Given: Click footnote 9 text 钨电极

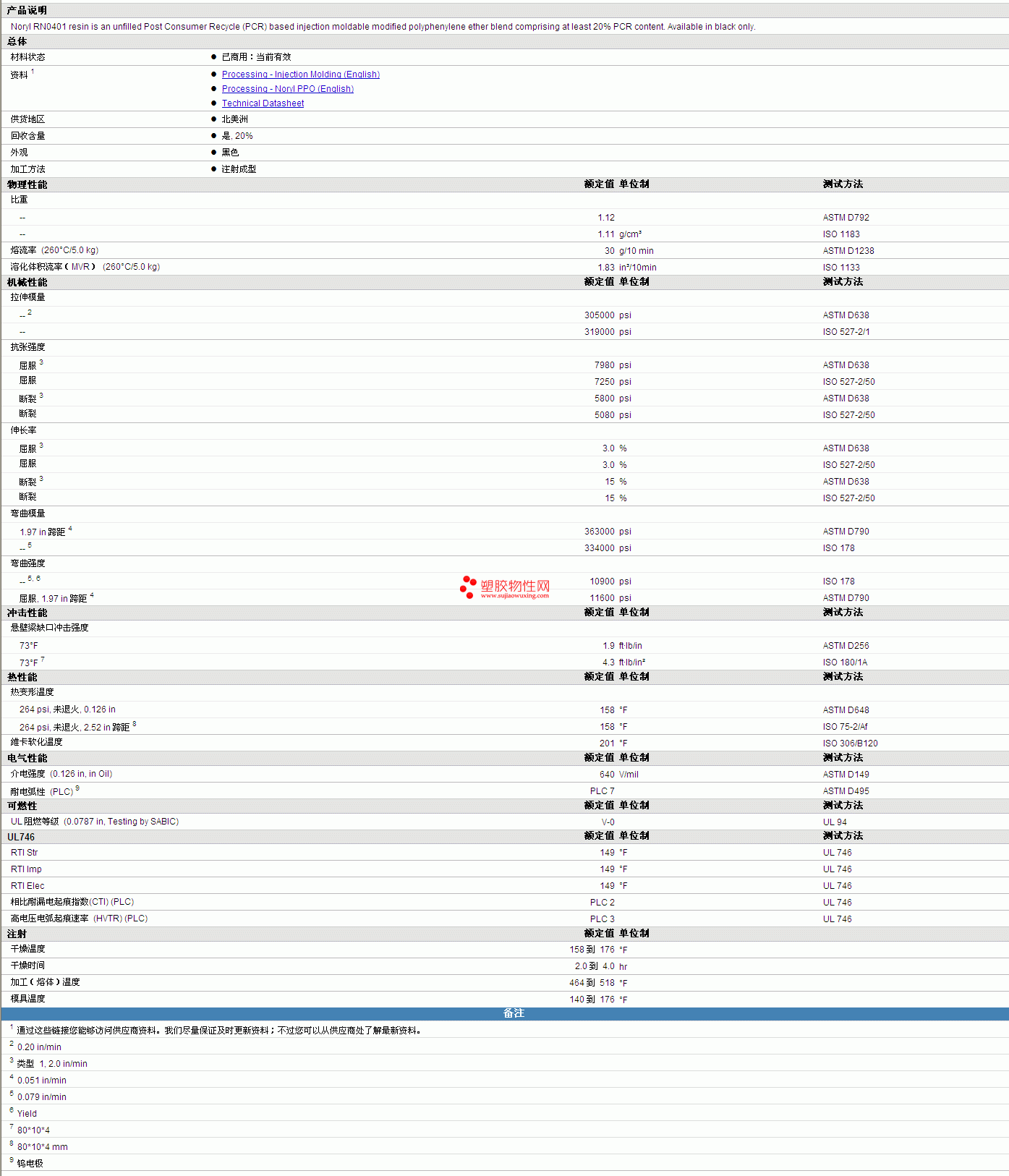Looking at the screenshot, I should point(30,1164).
